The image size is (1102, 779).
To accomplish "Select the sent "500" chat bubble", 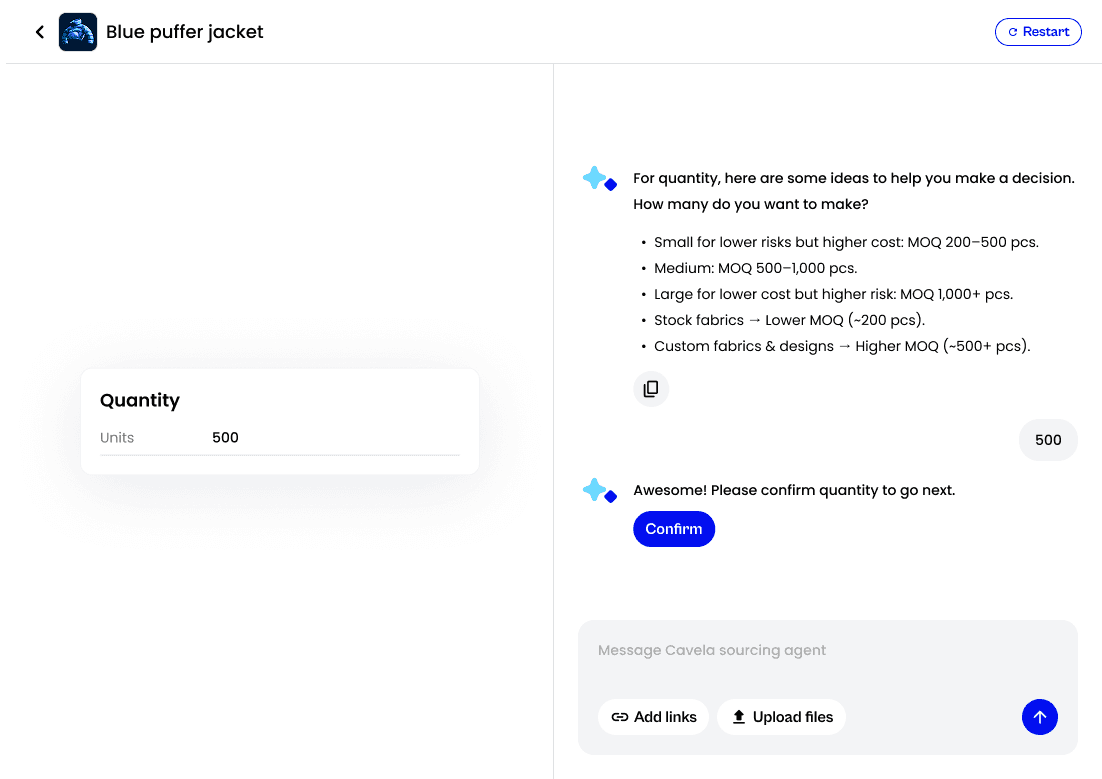I will (1048, 440).
